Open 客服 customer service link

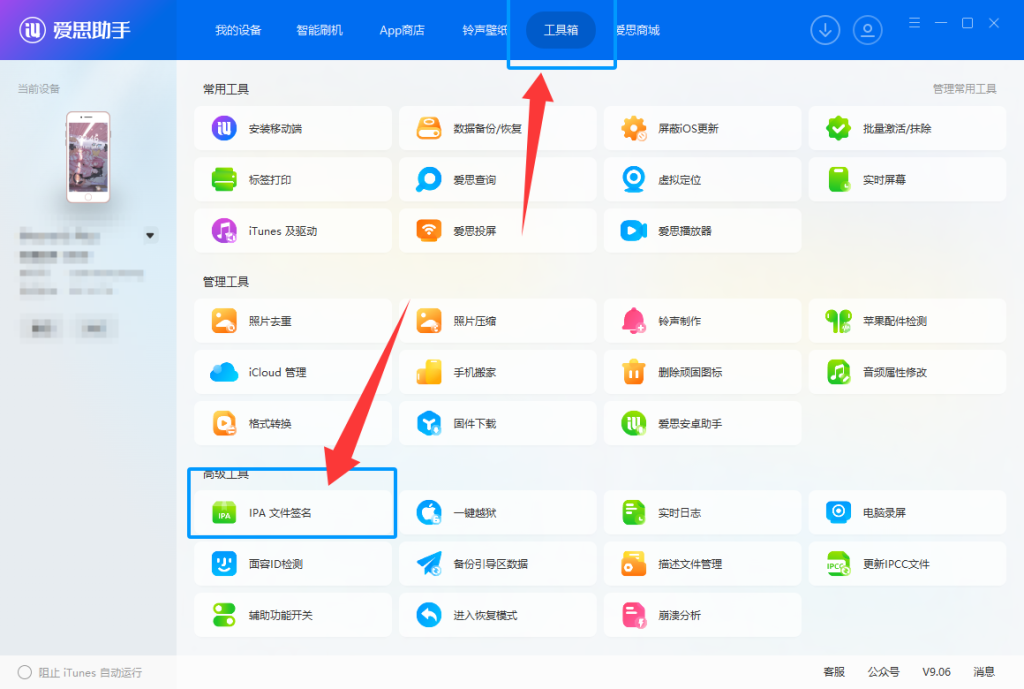834,672
